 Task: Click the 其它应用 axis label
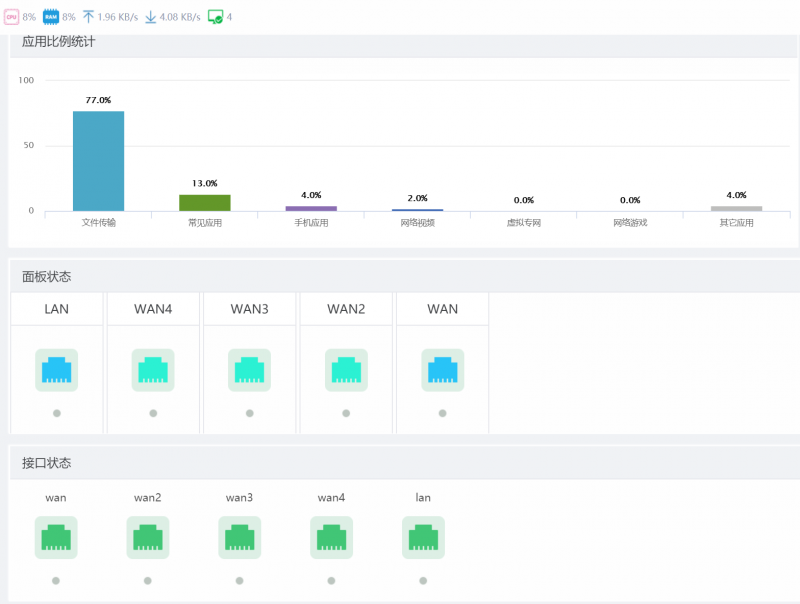(736, 223)
